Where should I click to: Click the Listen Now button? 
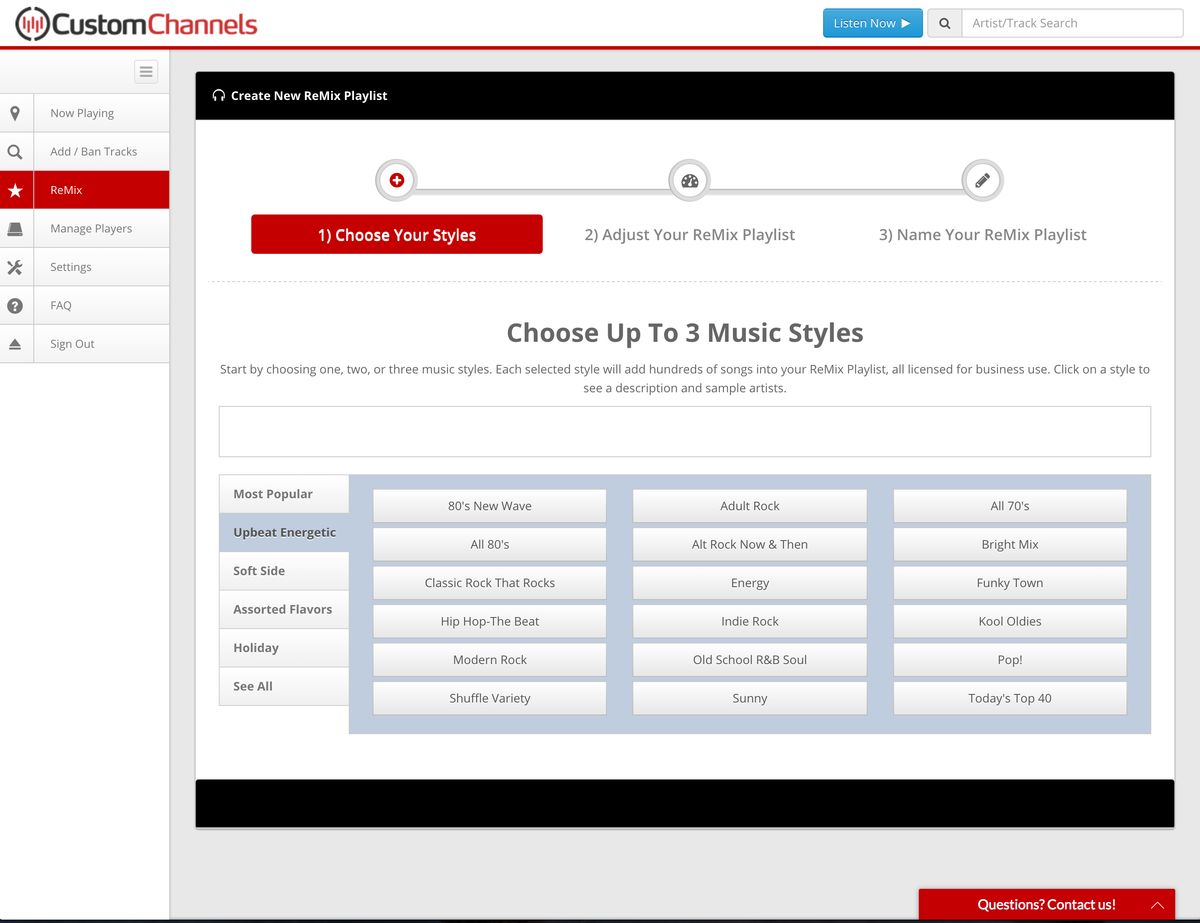tap(872, 22)
